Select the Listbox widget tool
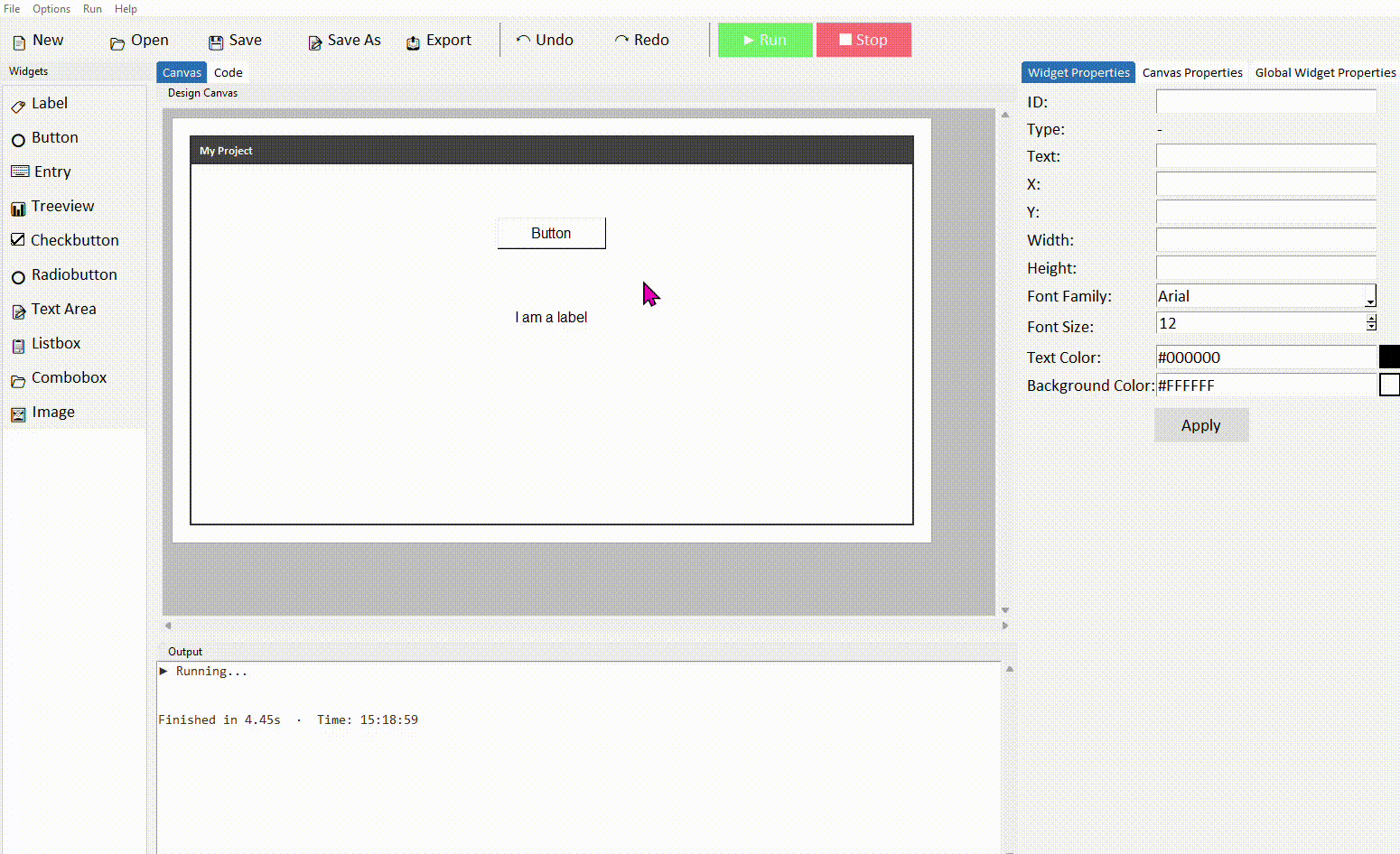The width and height of the screenshot is (1400, 854). (58, 343)
